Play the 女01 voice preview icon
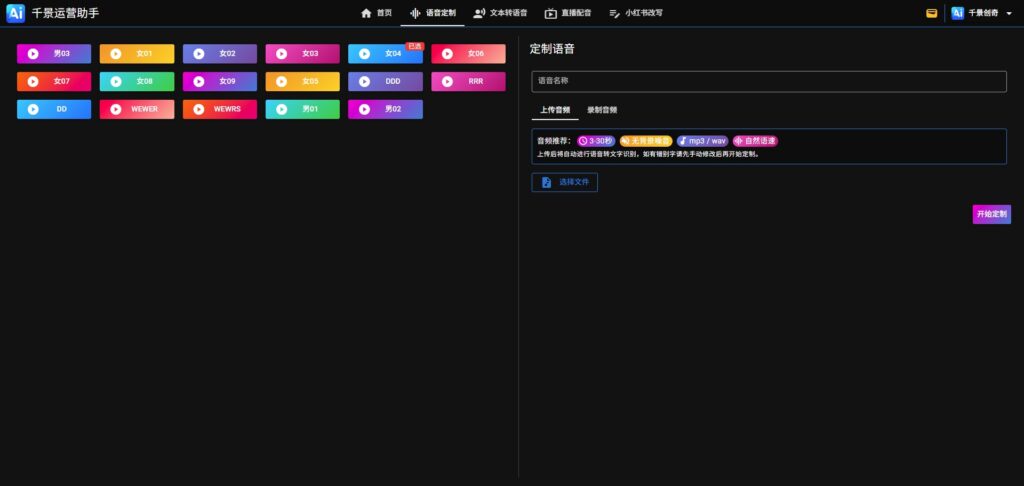 click(x=116, y=54)
